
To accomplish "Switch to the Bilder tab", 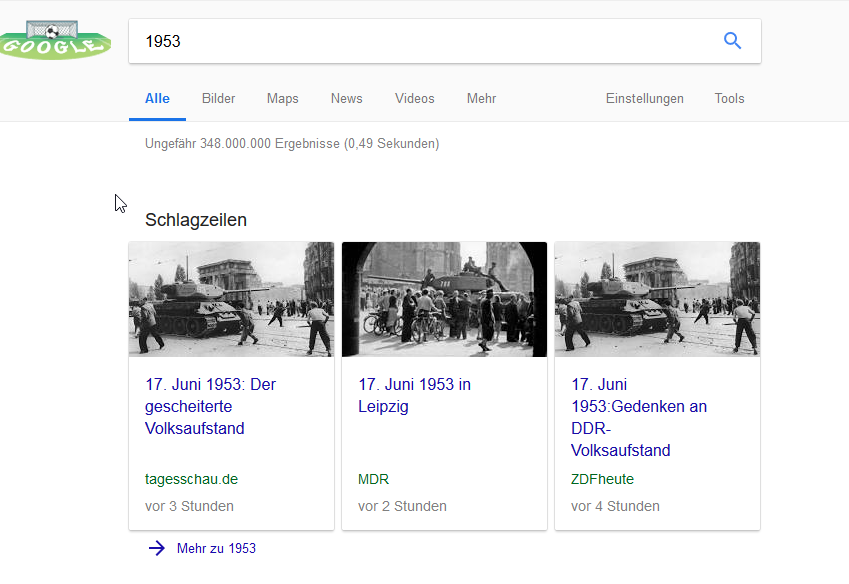I will pos(218,98).
